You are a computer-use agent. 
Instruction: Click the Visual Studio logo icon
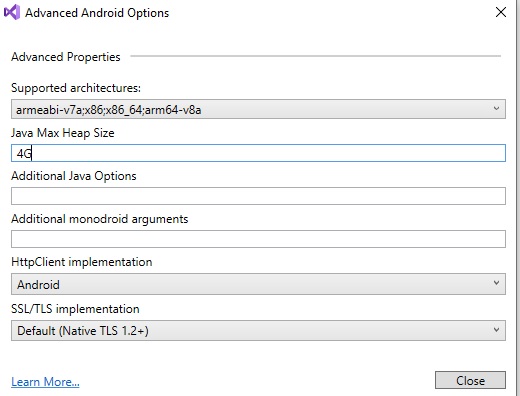(x=12, y=12)
